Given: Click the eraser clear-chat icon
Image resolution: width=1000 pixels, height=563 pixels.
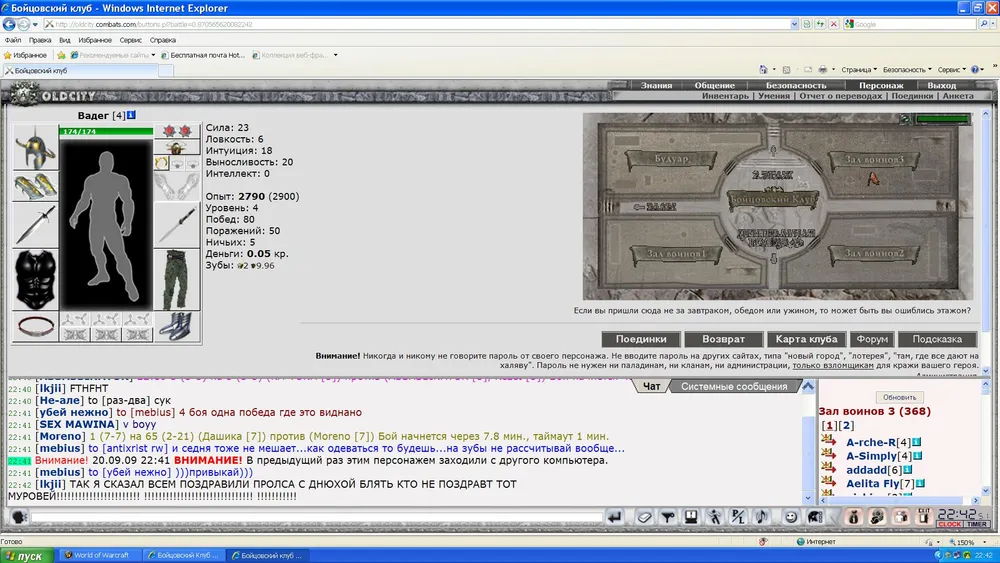Looking at the screenshot, I should tap(644, 517).
